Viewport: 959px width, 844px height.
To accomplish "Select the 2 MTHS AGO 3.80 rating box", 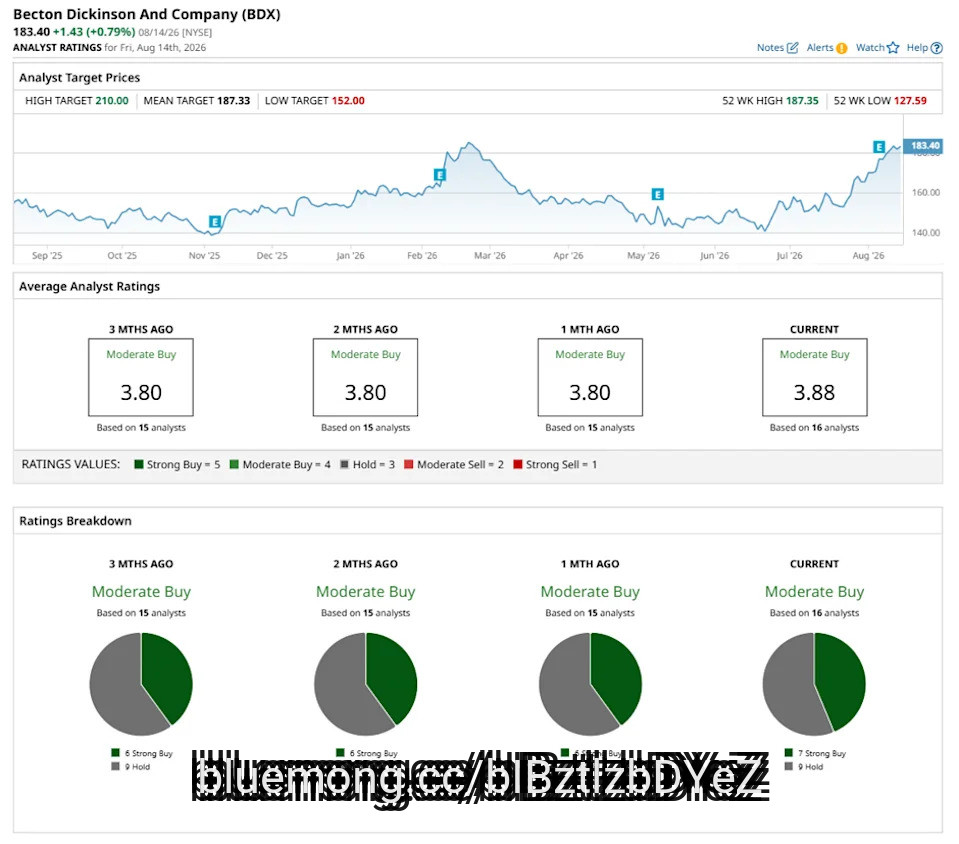I will [365, 377].
